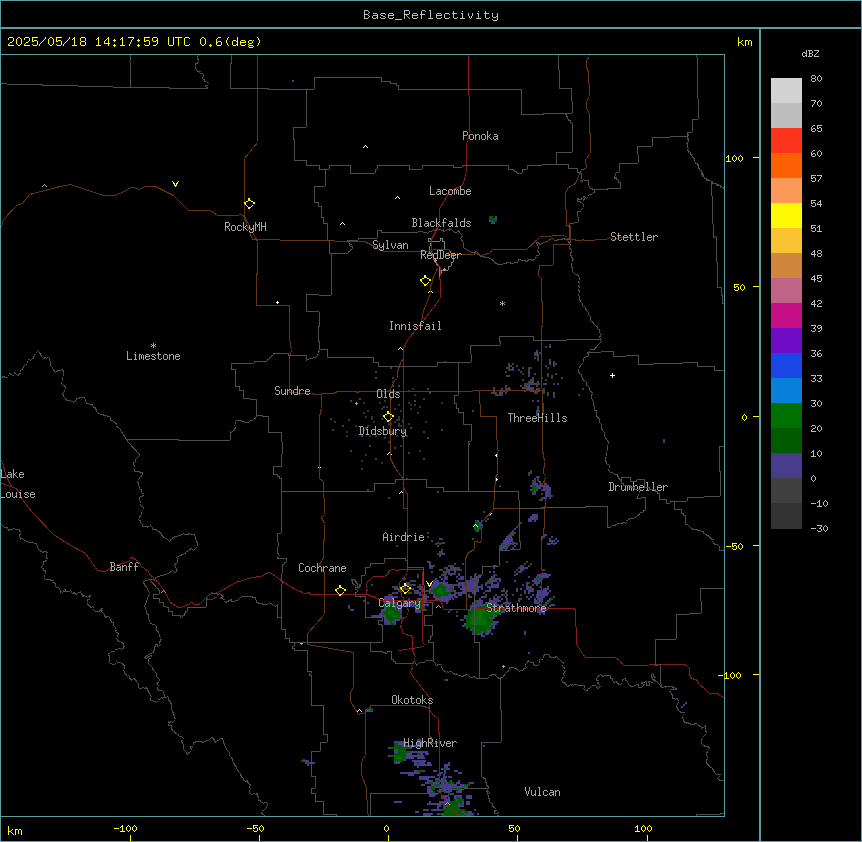This screenshot has width=862, height=842.
Task: Click the Okotoks label
Action: pos(412,700)
